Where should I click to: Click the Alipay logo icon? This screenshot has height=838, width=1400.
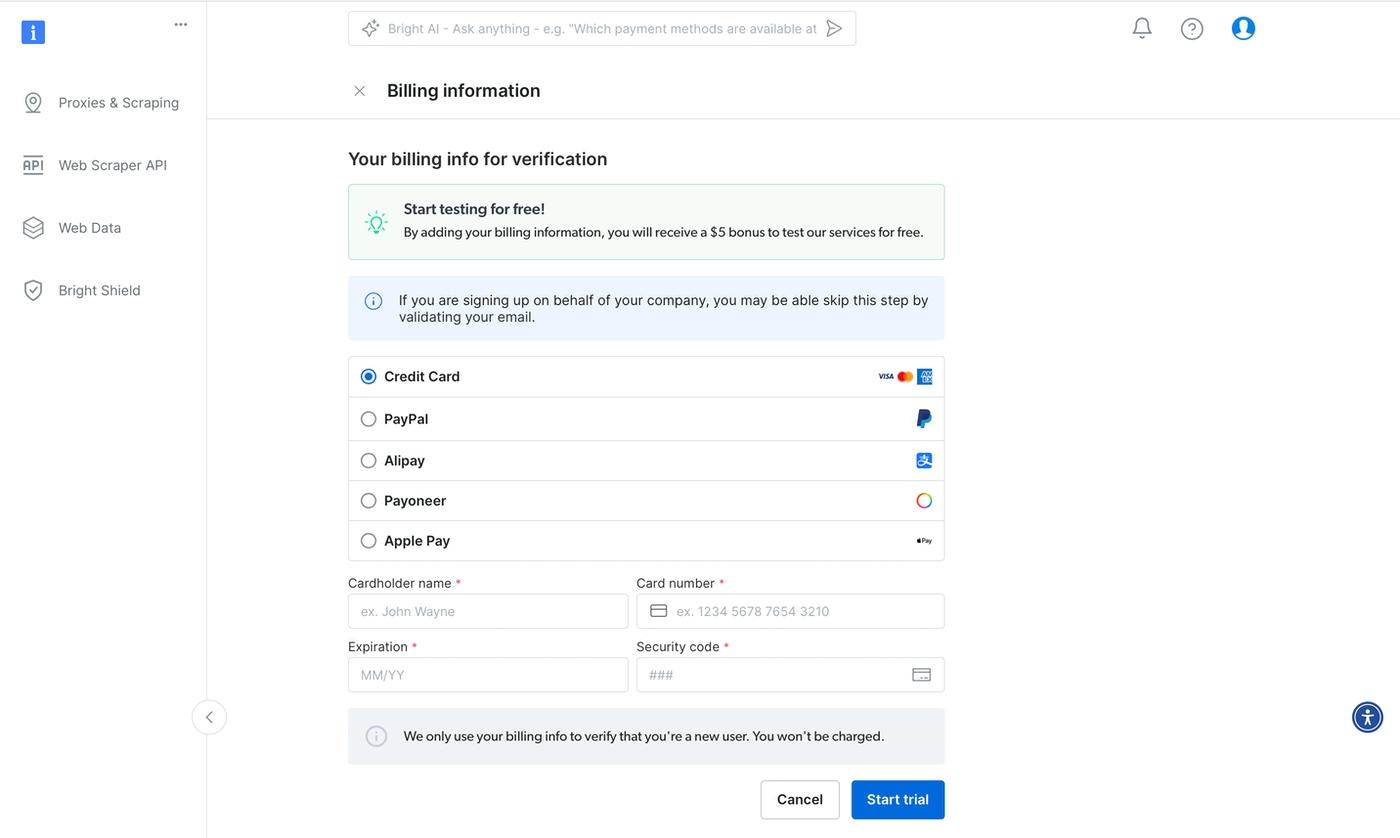(924, 461)
